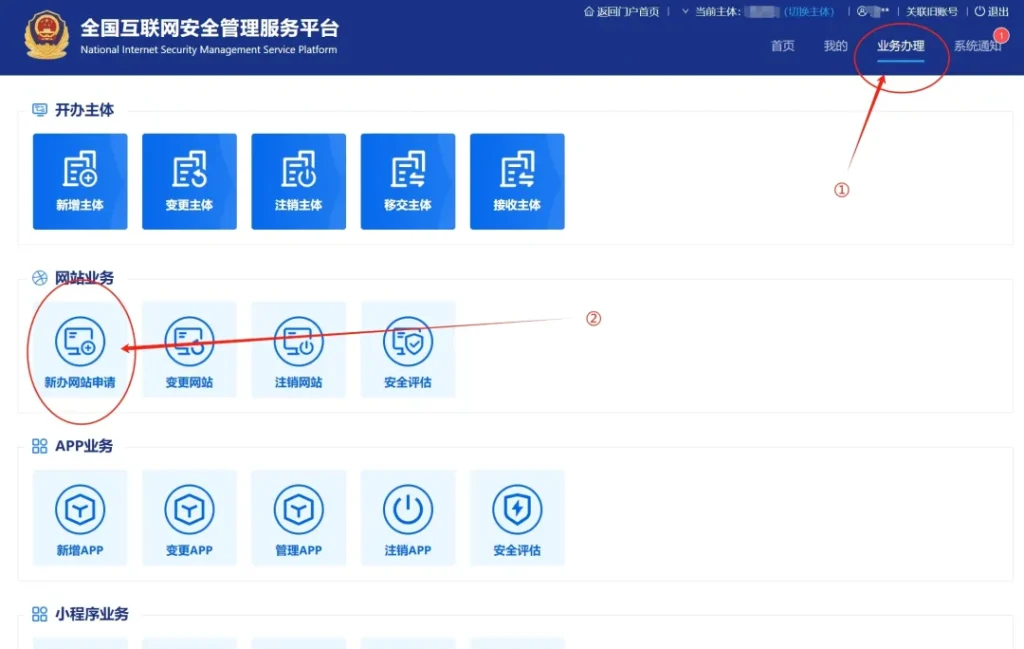The height and width of the screenshot is (649, 1024).
Task: Open the 变更网站 tile
Action: coord(189,350)
